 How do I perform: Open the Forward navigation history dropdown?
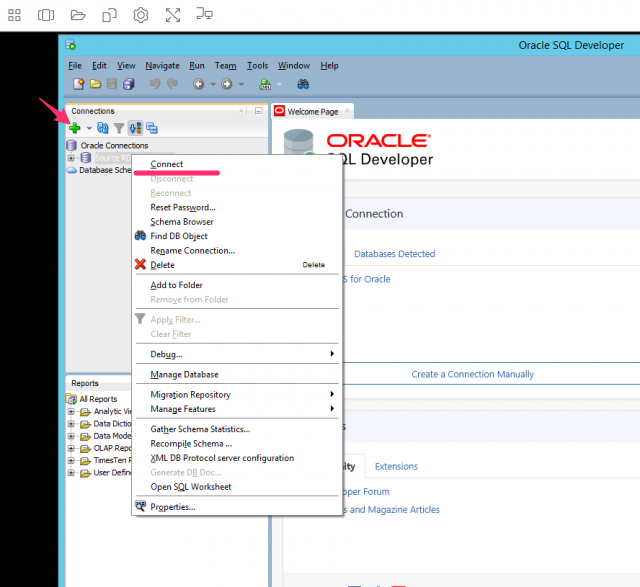(241, 84)
